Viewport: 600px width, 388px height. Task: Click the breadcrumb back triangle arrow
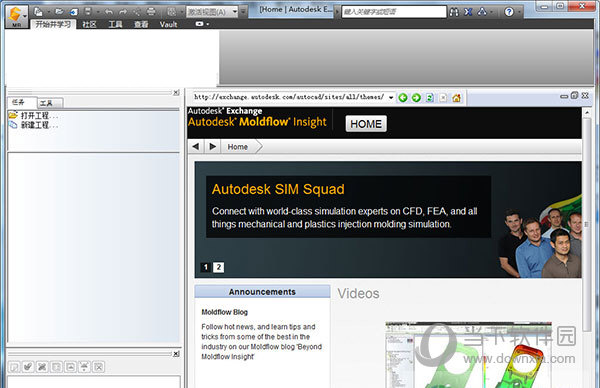[196, 147]
